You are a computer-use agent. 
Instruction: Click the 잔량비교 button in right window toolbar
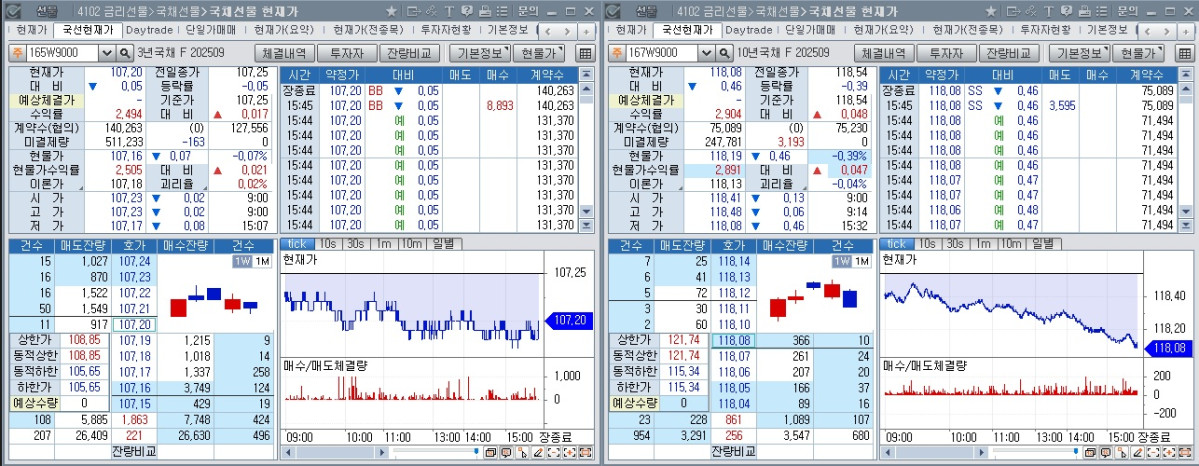click(1009, 54)
